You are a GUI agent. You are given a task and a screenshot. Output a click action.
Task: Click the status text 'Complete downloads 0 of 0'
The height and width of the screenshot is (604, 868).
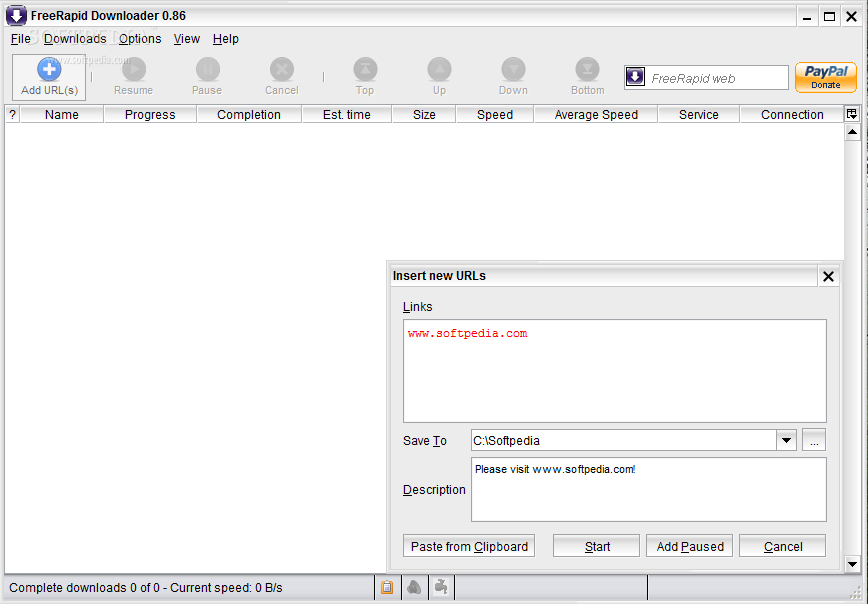coord(84,587)
